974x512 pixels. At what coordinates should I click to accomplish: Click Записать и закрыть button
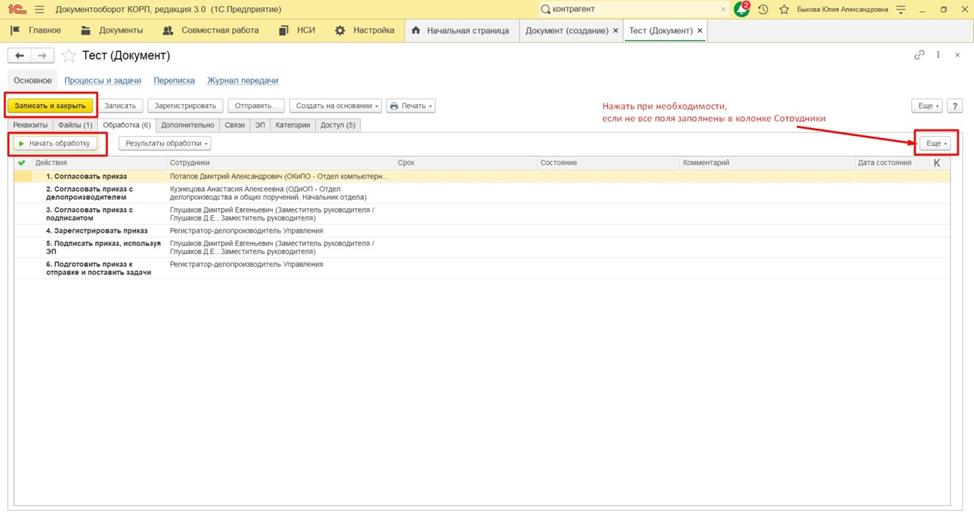click(x=50, y=106)
